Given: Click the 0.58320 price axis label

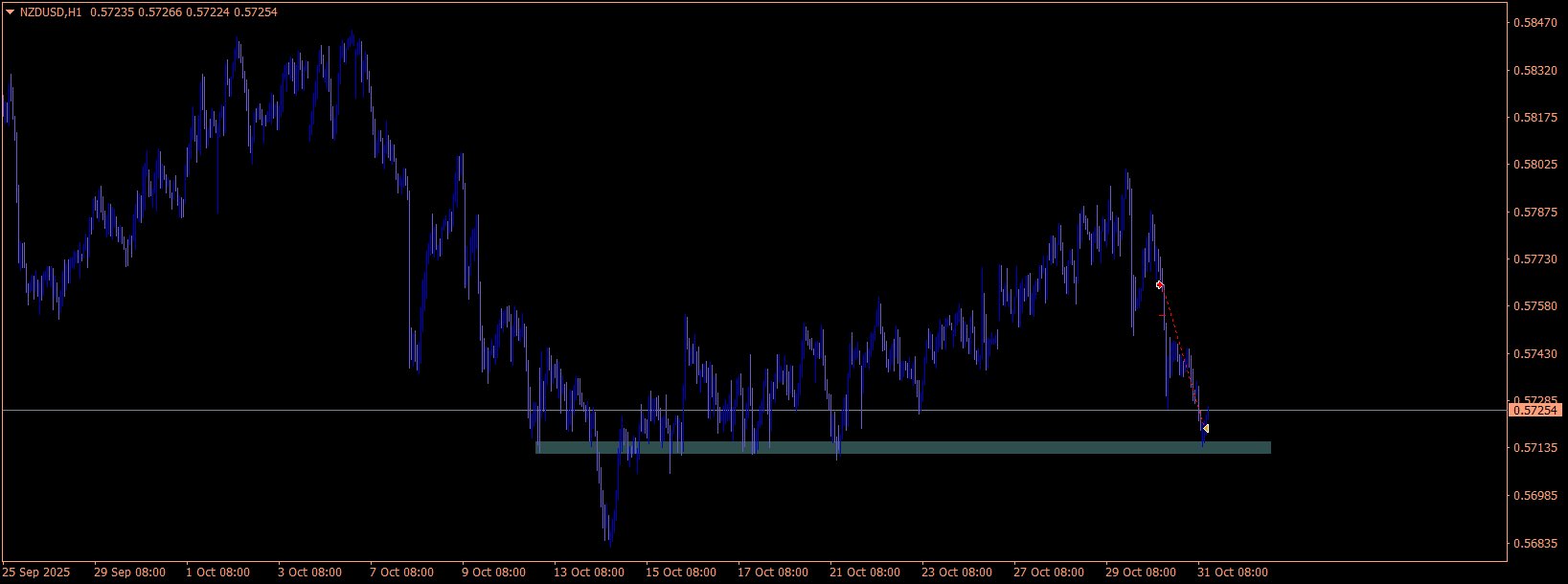Looking at the screenshot, I should tap(1534, 71).
